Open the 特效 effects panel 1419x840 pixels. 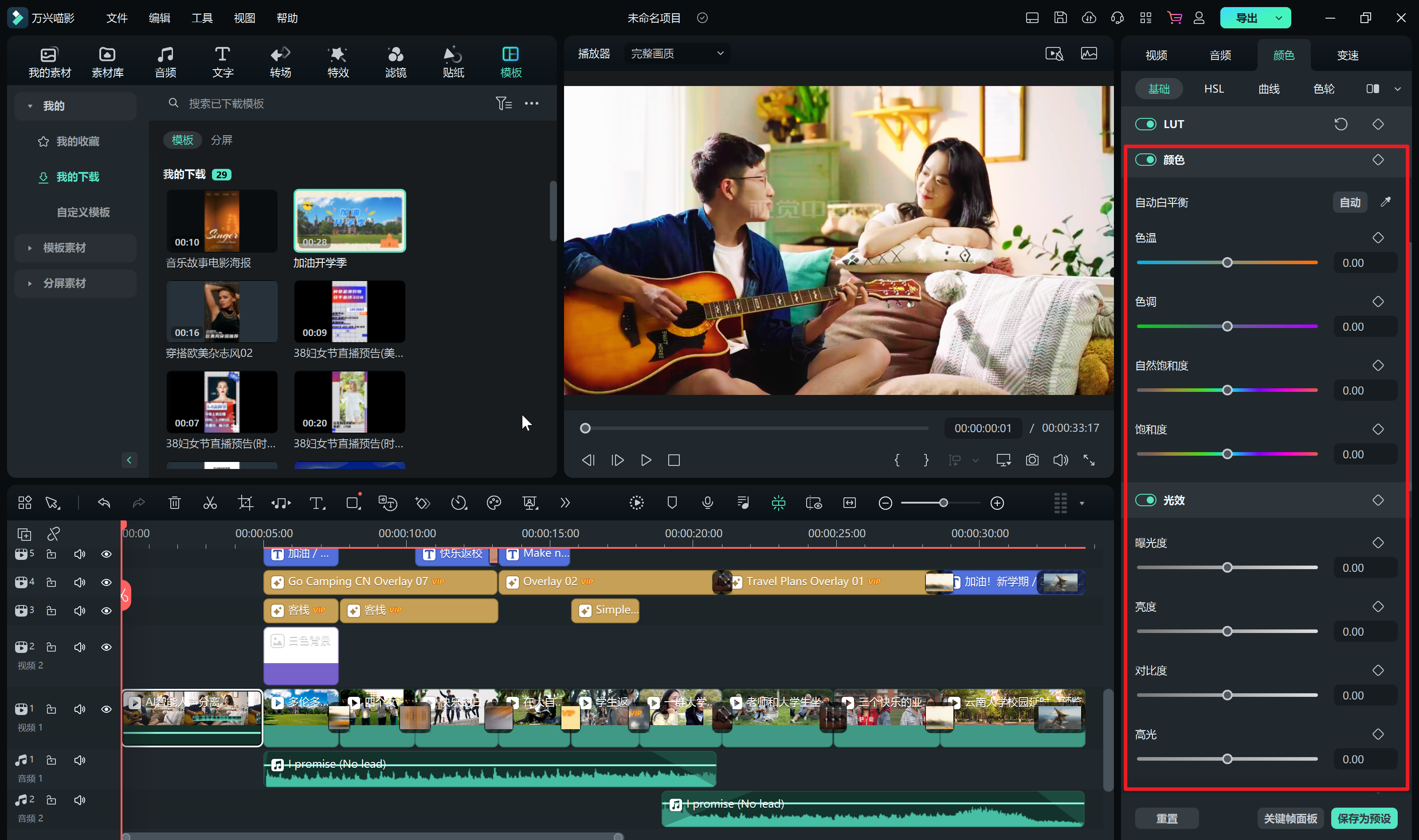click(x=338, y=62)
